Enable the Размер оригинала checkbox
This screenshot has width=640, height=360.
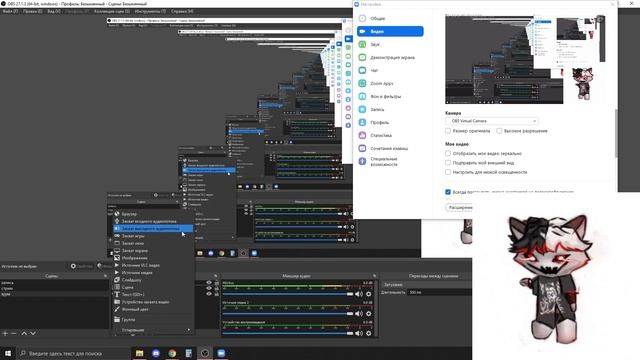click(x=448, y=131)
